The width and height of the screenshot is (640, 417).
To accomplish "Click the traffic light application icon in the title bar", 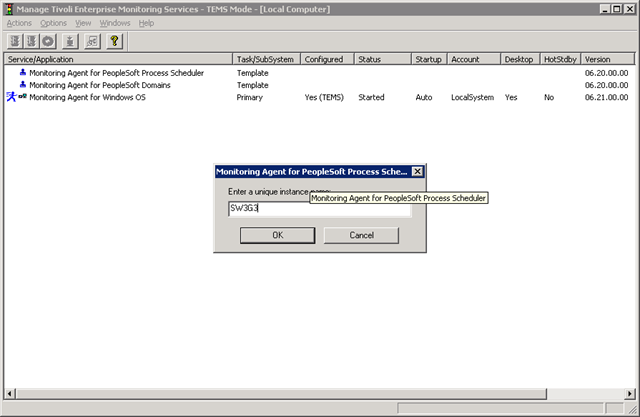I will (x=9, y=9).
